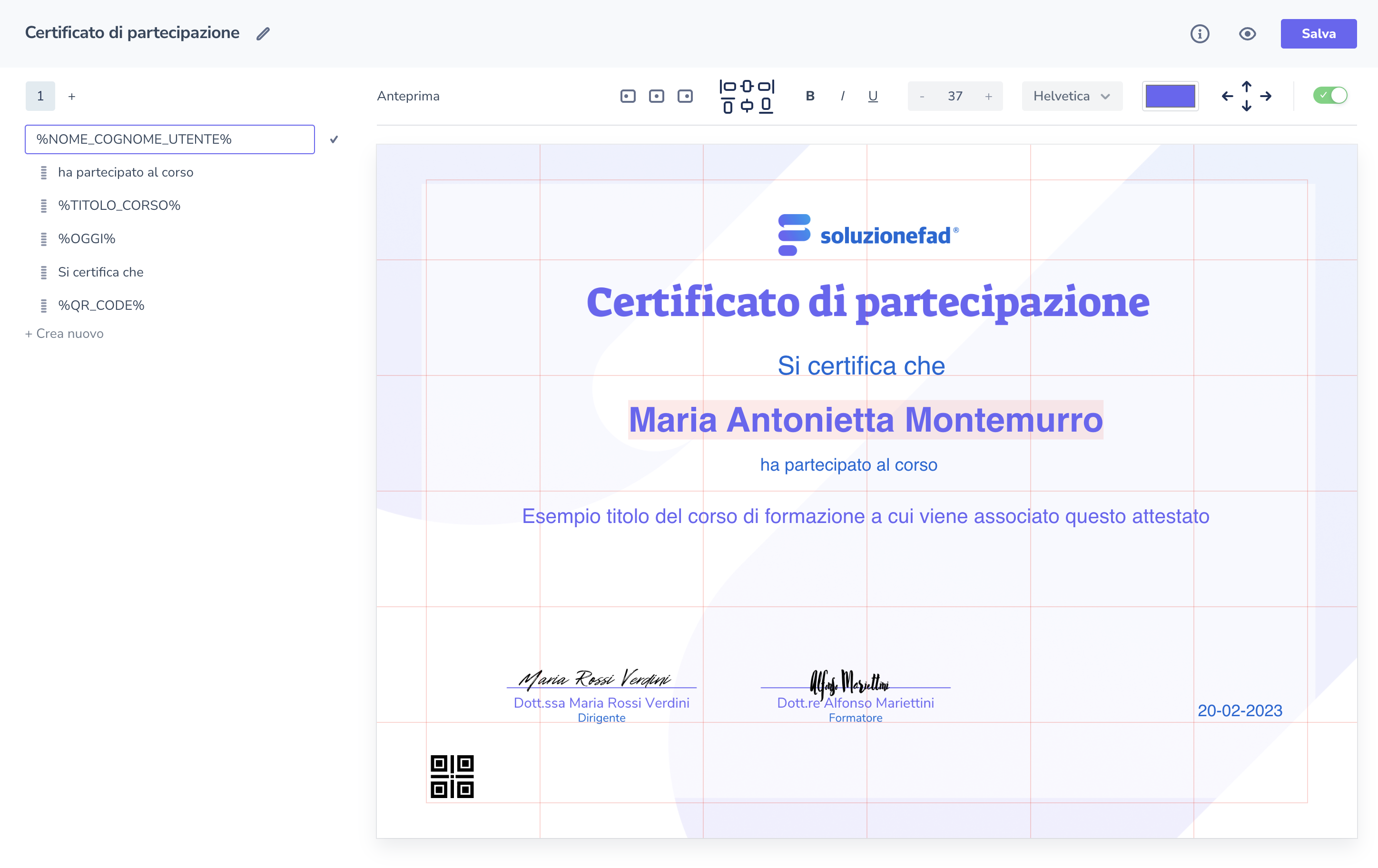
Task: Set the text anchor to right
Action: tap(685, 96)
